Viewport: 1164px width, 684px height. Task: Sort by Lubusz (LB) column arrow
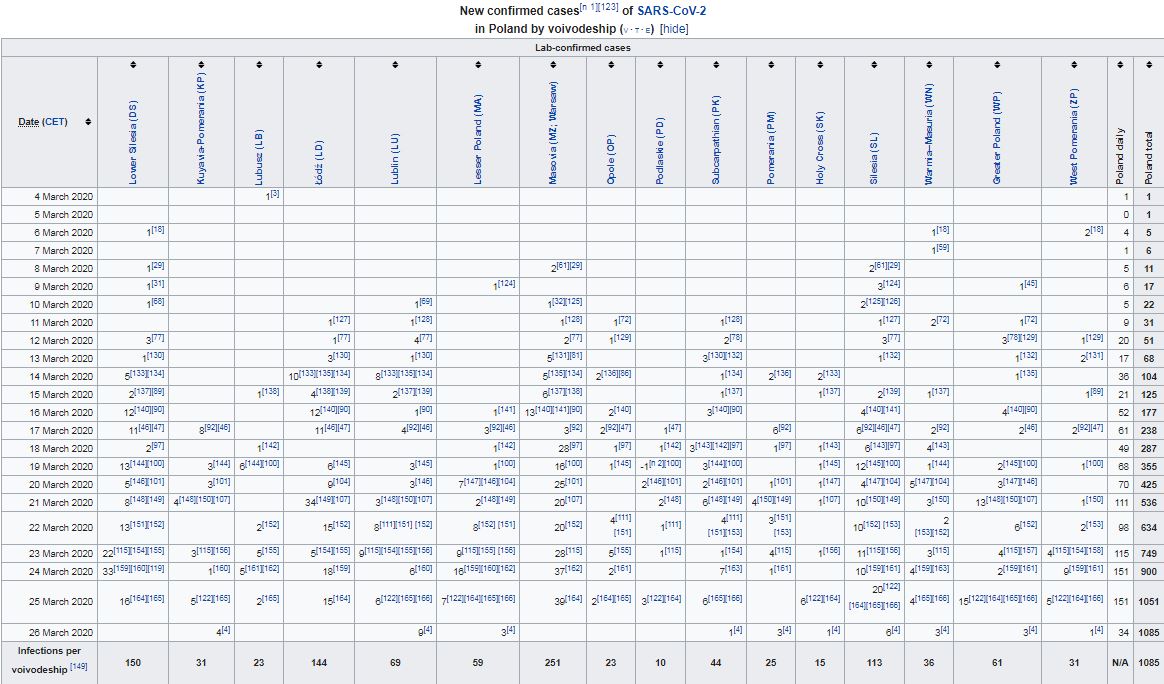258,65
